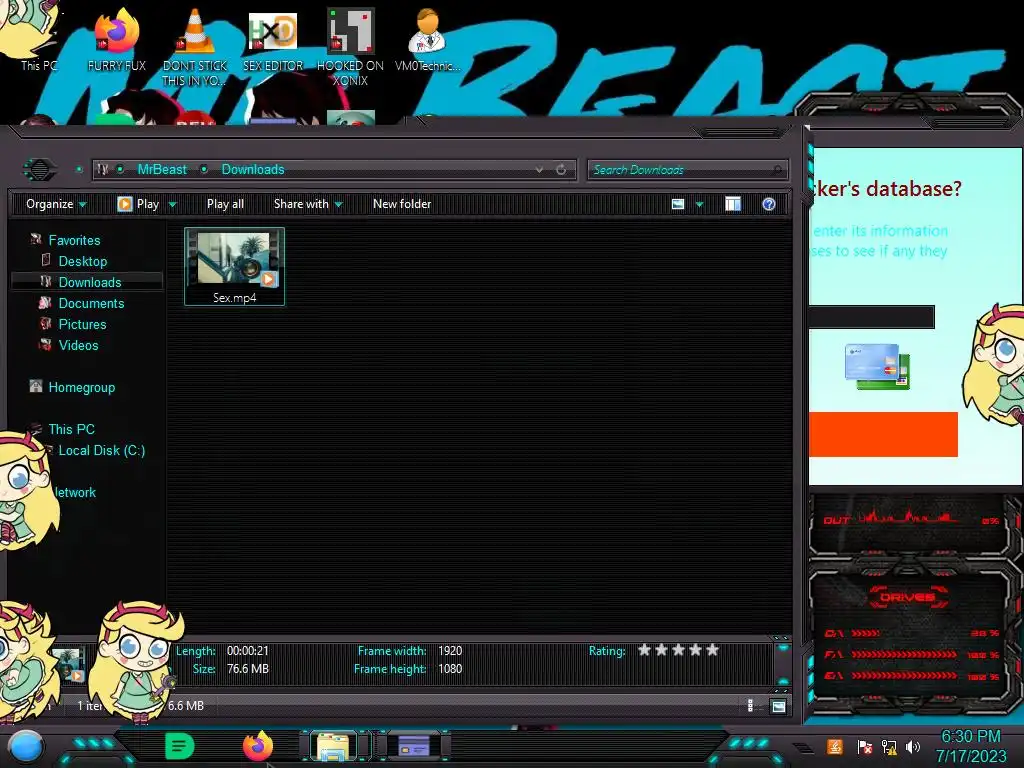Open the FURRY FUX Firefox desktop shortcut
1024x768 pixels.
[x=116, y=39]
